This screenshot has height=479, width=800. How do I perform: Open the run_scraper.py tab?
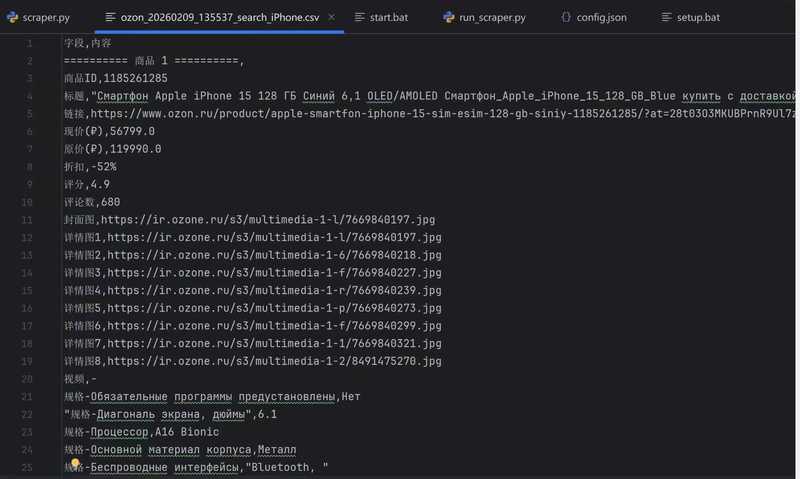(x=492, y=18)
